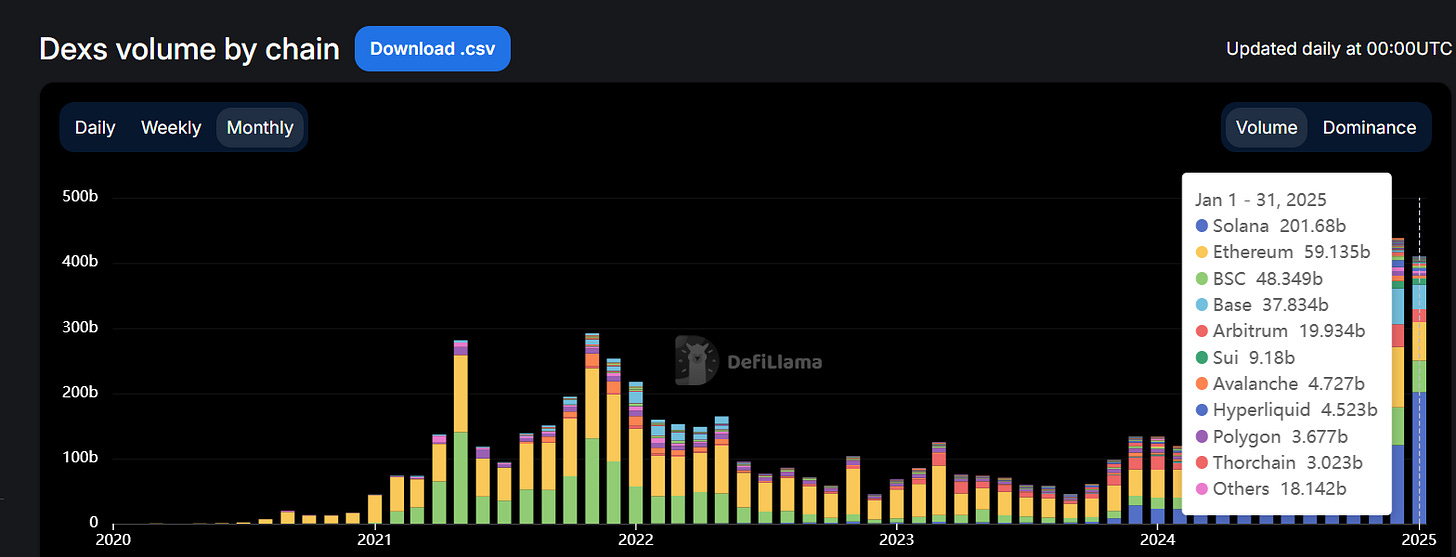Click the 500b y-axis label

point(80,197)
